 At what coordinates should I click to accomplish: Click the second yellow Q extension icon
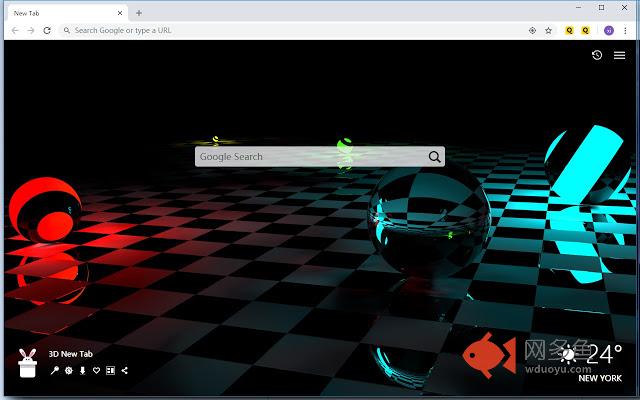click(586, 30)
